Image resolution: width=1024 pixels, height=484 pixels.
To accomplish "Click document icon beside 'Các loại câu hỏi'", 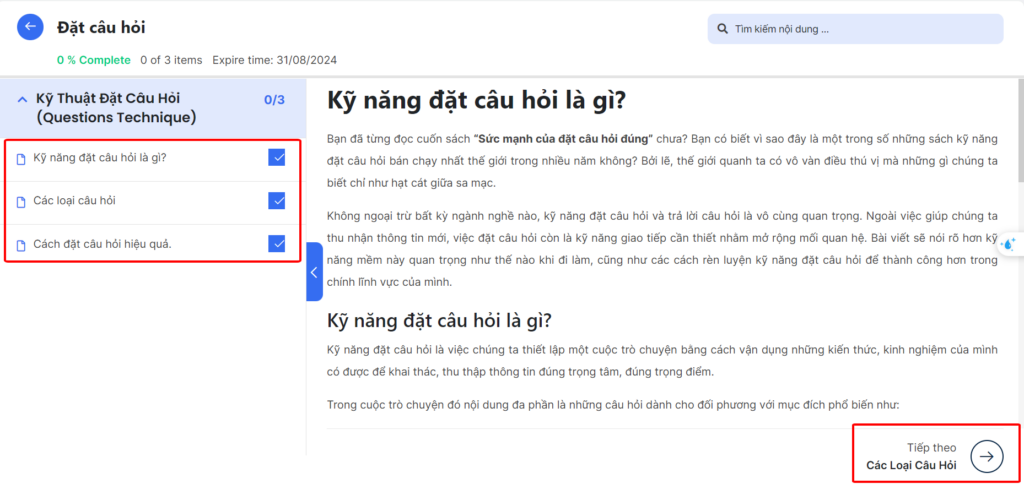I will [20, 202].
